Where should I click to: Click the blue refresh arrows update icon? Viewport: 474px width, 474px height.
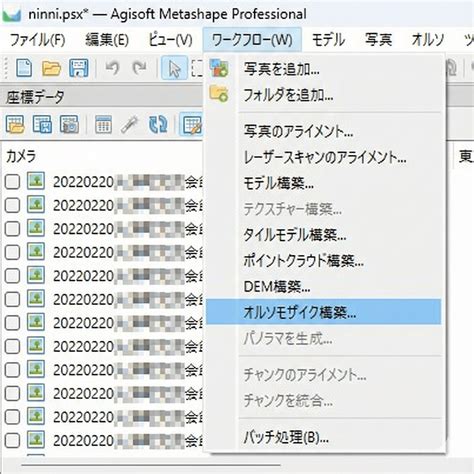[x=158, y=125]
